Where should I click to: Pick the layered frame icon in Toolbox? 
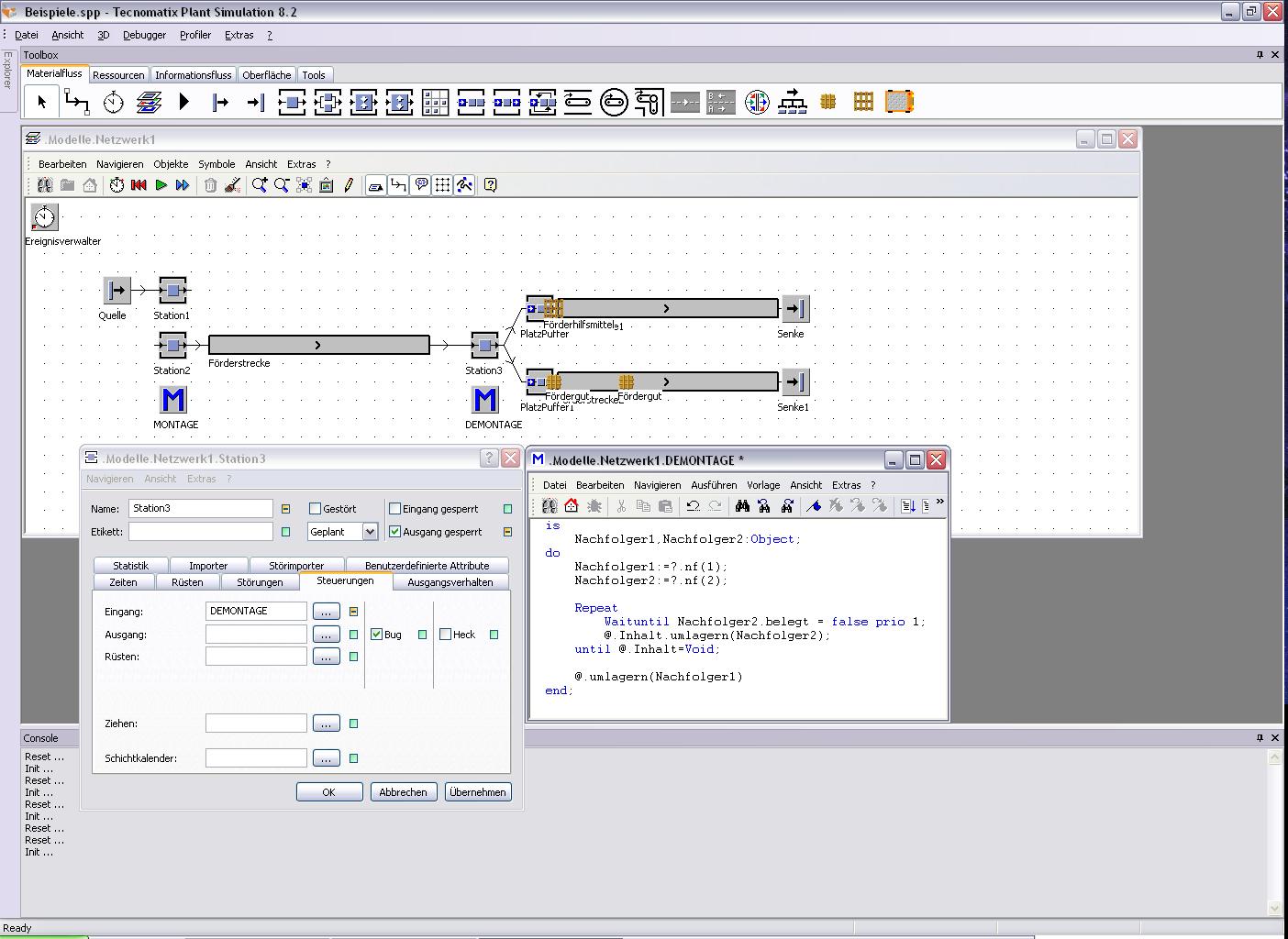[149, 102]
